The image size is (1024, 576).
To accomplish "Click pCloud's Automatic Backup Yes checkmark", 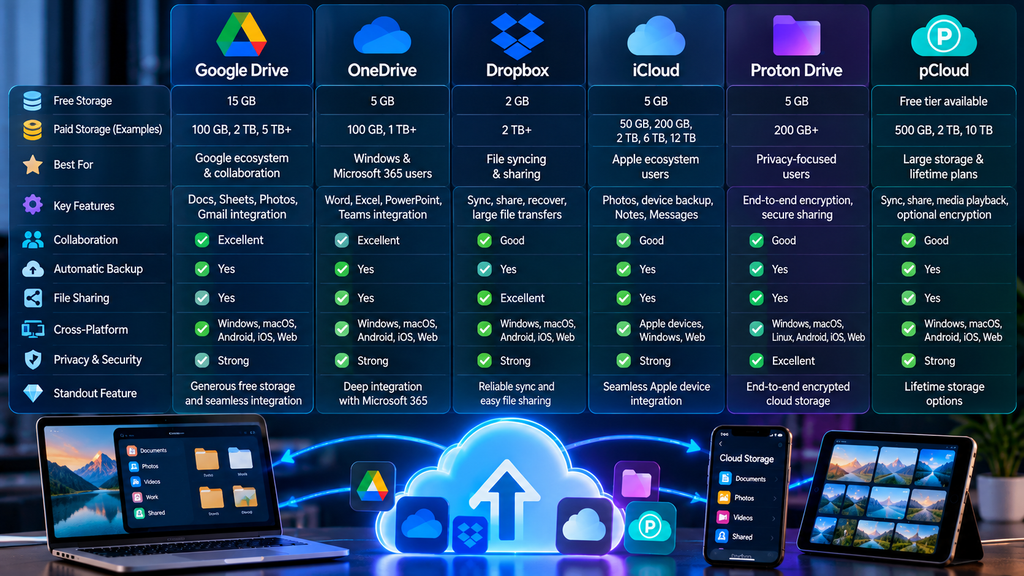I will 908,269.
